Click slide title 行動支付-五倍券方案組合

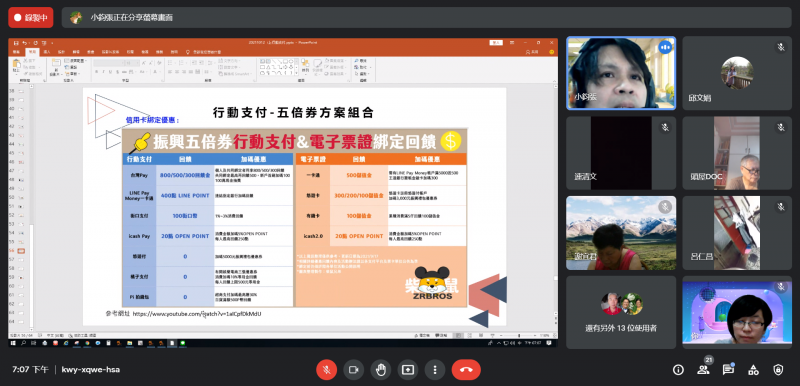[293, 113]
